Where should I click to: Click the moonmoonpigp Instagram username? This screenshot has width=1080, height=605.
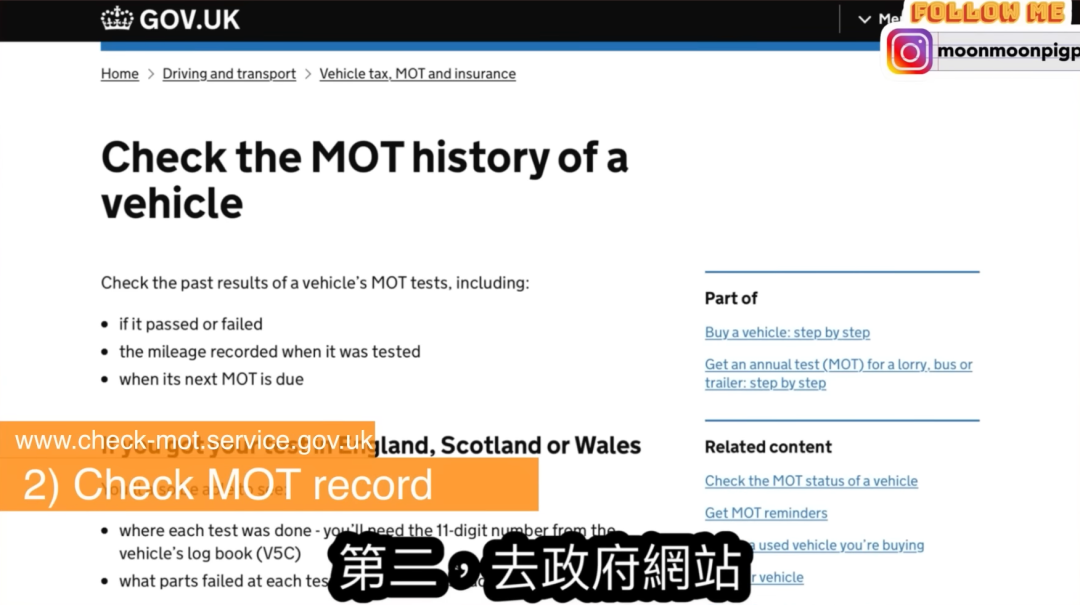(x=1007, y=52)
